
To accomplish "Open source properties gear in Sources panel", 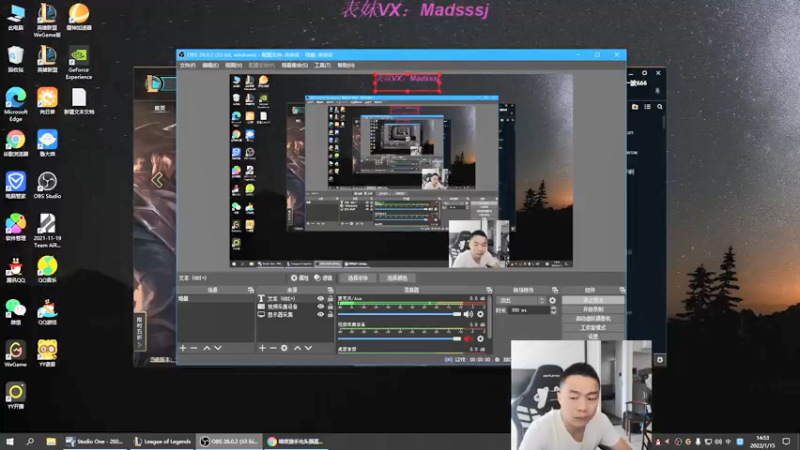I will pyautogui.click(x=284, y=348).
